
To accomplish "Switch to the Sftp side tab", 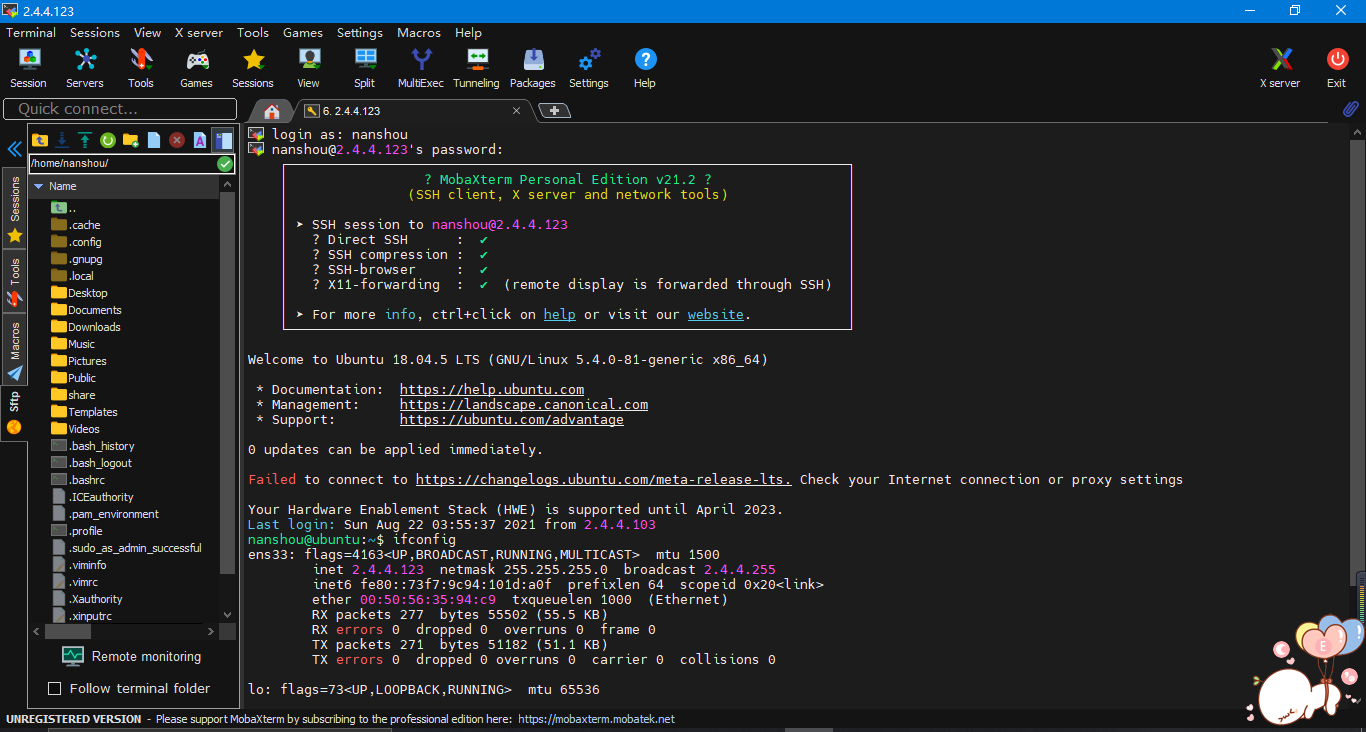I will point(14,412).
